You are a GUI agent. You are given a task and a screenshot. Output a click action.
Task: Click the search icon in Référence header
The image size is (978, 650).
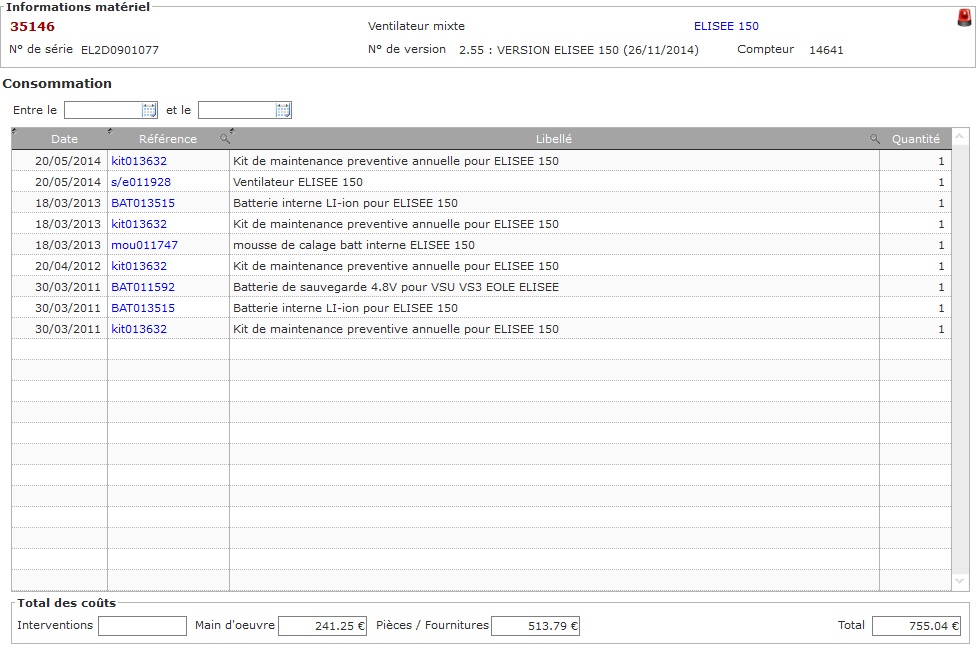(x=225, y=138)
